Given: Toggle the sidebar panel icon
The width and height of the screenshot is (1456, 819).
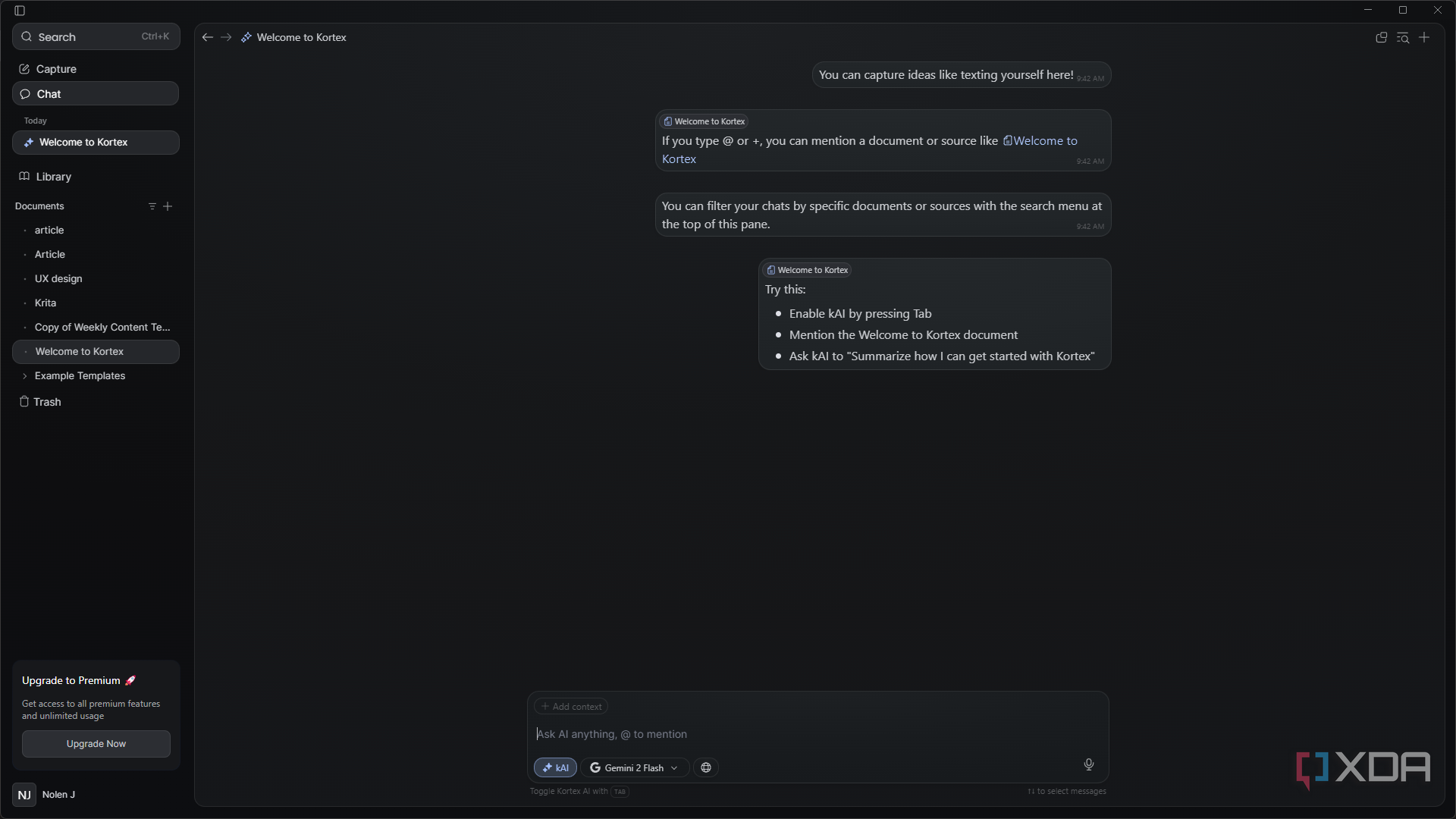Looking at the screenshot, I should (x=20, y=11).
